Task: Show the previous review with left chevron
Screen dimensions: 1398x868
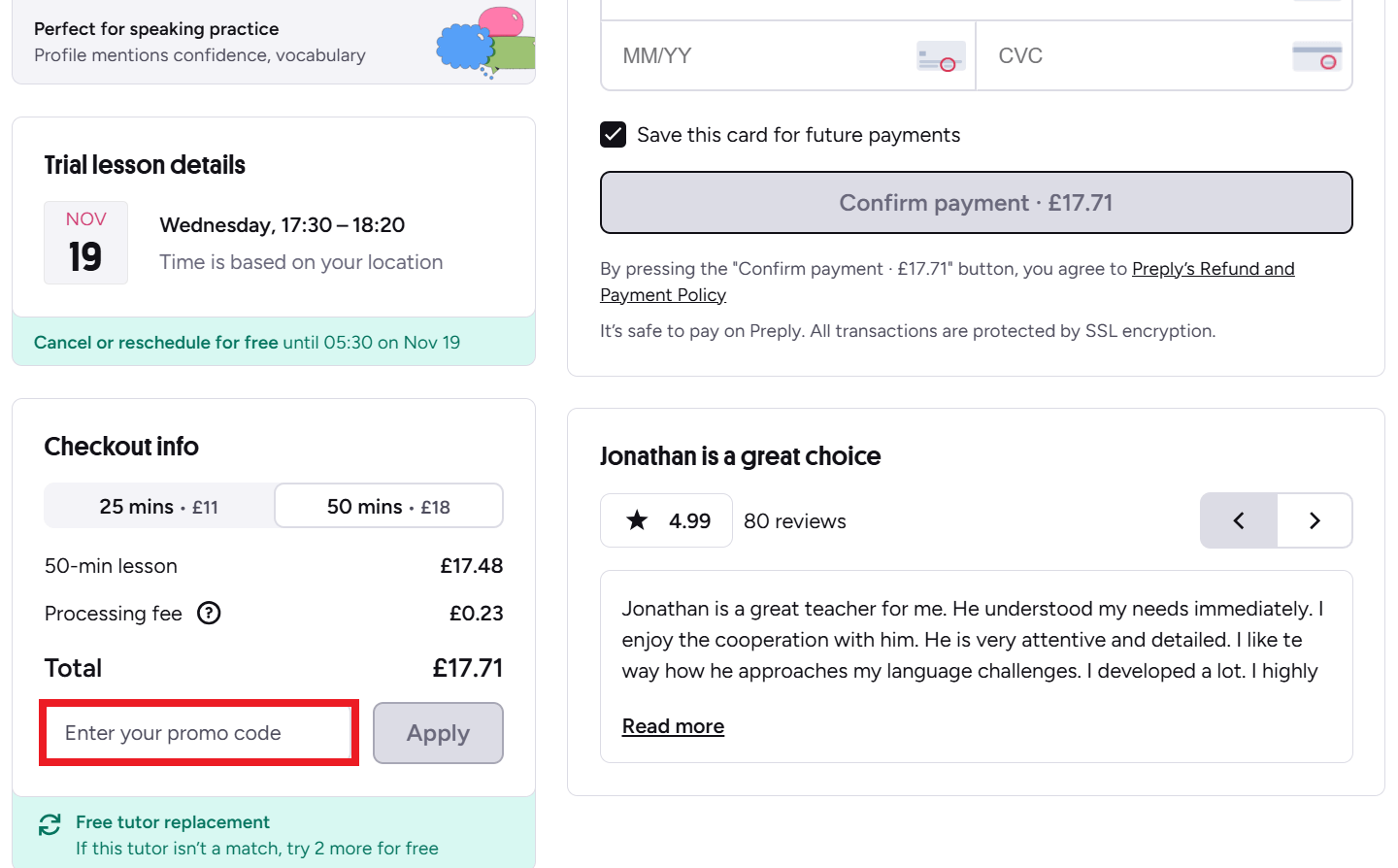Action: coord(1239,521)
